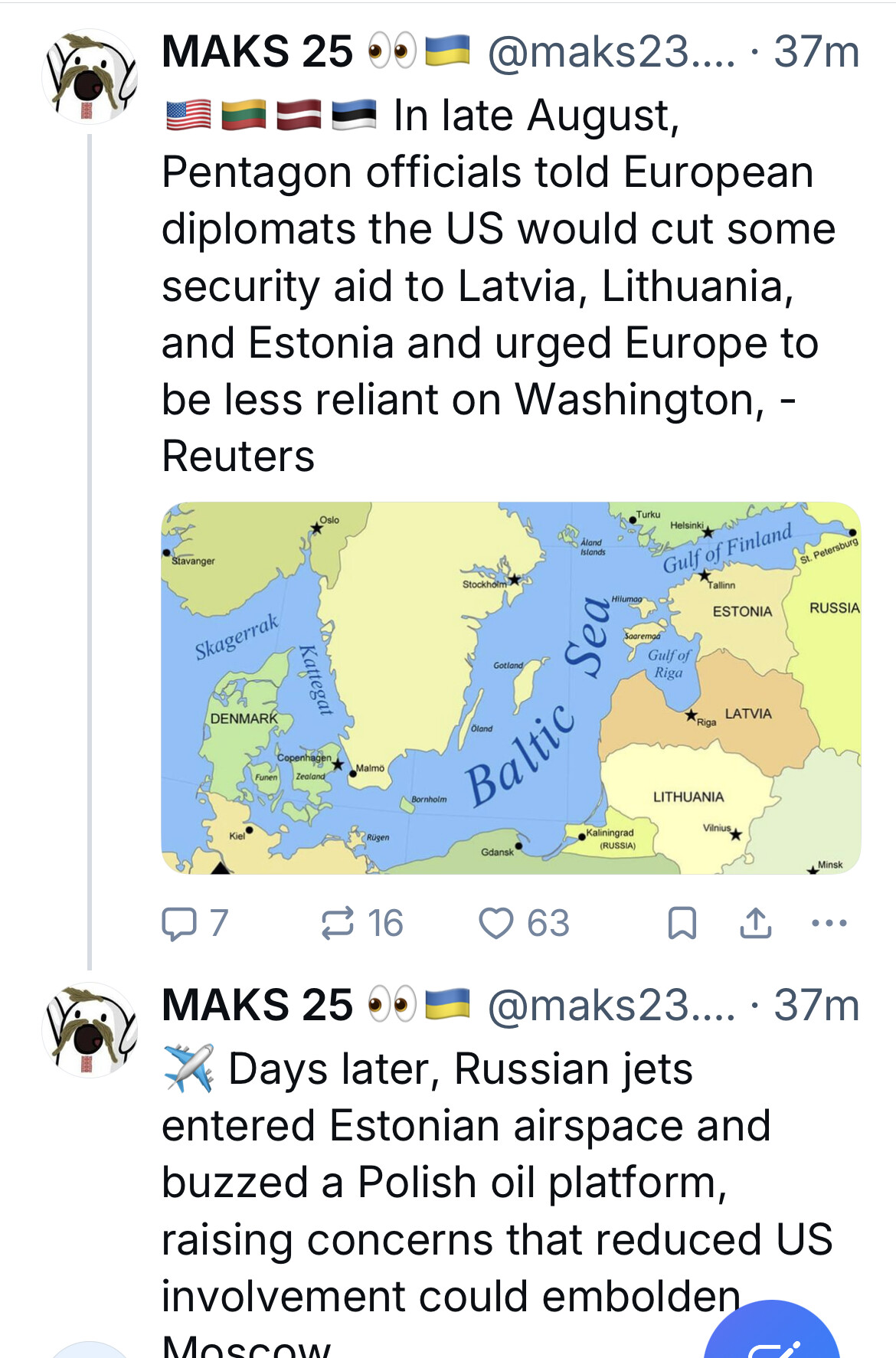Screen dimensions: 896x1358
Task: Open the three-dot more options menu
Action: point(829,923)
